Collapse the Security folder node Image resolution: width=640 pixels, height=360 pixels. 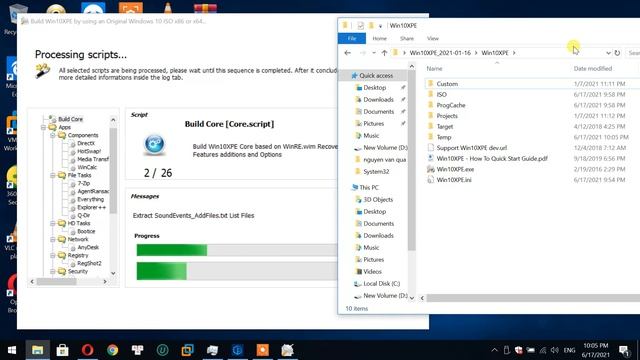coord(53,271)
